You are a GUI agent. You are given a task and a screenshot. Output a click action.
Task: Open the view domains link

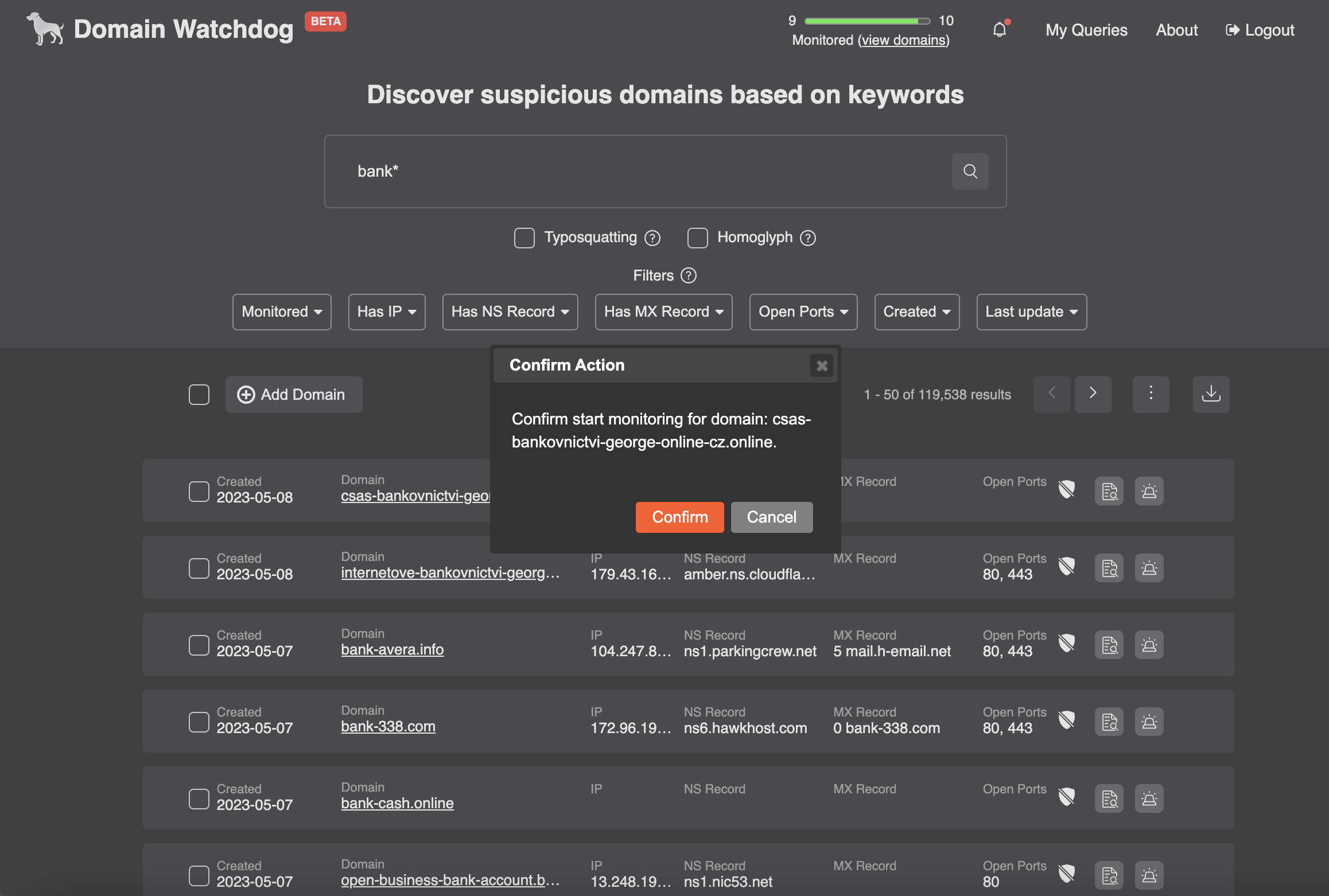(x=904, y=40)
